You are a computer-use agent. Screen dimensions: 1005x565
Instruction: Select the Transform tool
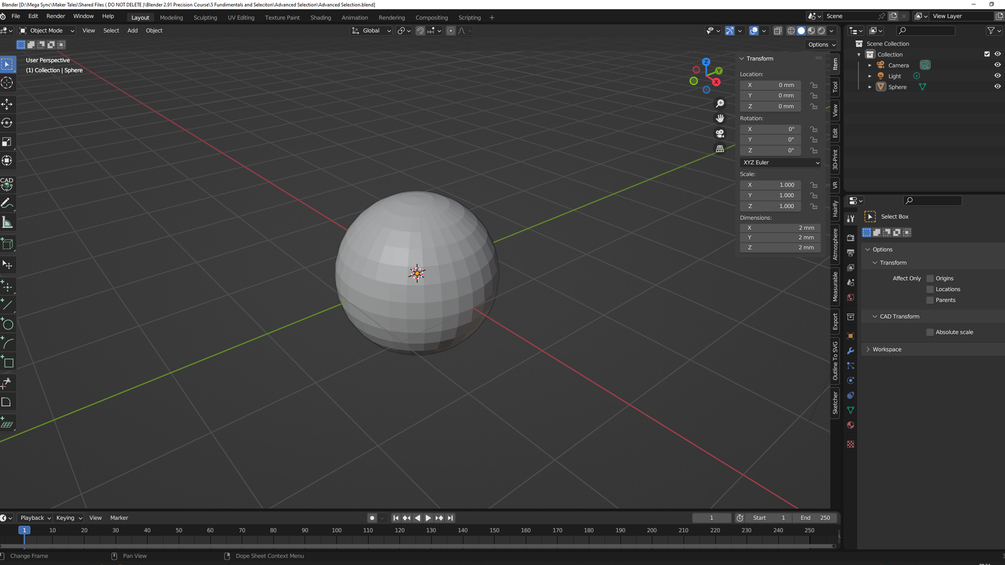click(x=7, y=160)
